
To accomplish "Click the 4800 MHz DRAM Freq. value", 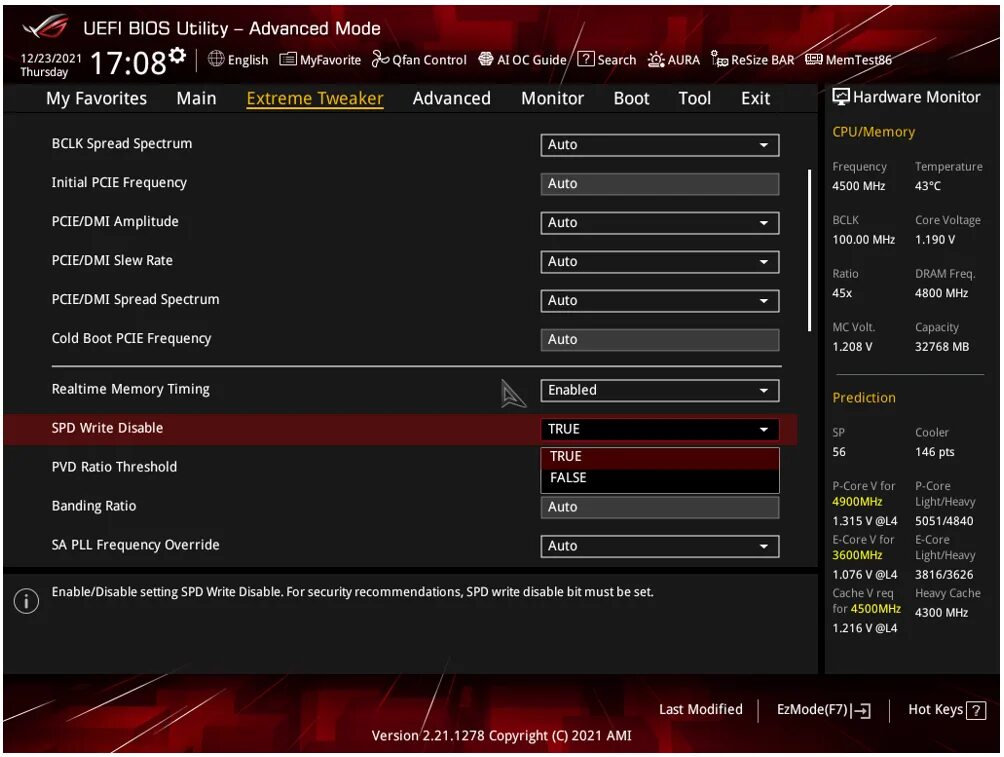I will point(941,293).
